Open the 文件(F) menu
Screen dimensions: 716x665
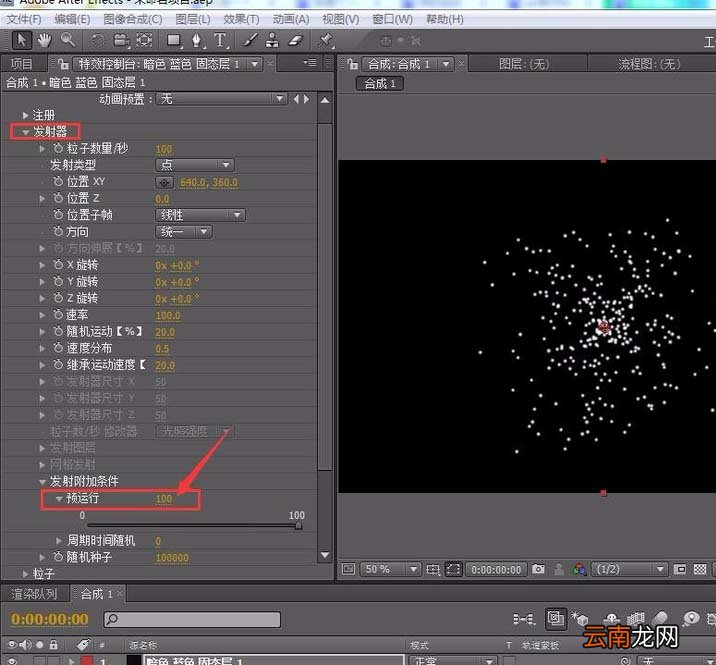click(24, 20)
